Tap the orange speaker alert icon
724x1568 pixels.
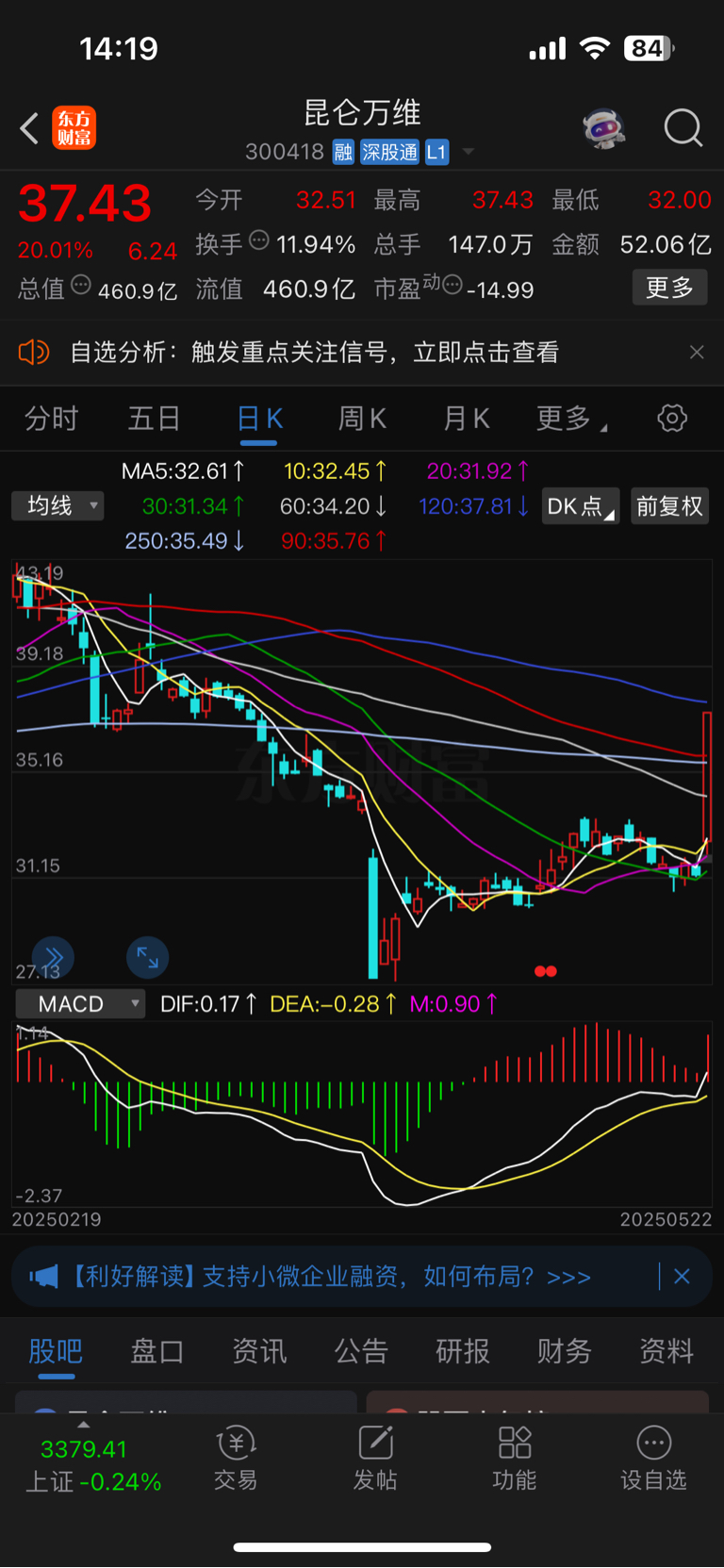pos(34,353)
